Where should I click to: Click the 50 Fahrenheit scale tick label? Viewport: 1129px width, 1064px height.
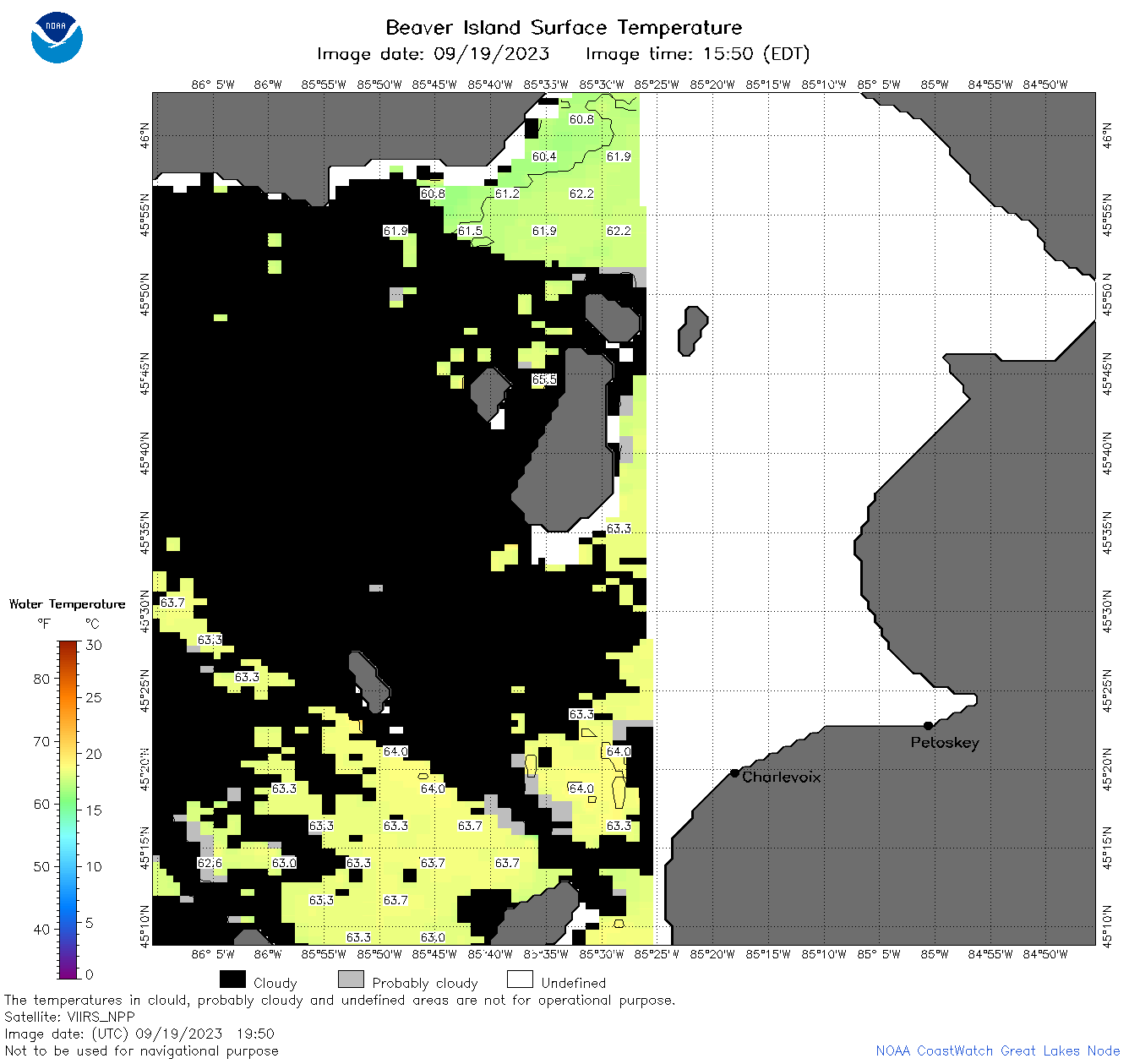(41, 866)
